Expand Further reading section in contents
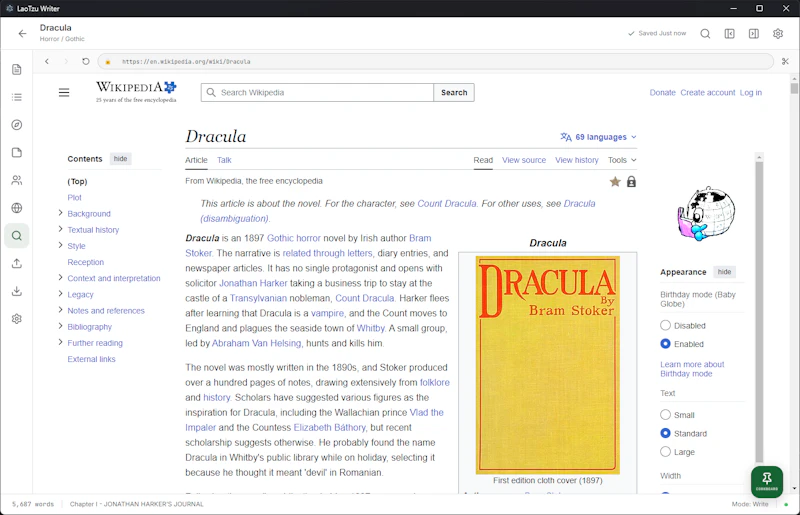This screenshot has height=515, width=800. click(x=61, y=342)
